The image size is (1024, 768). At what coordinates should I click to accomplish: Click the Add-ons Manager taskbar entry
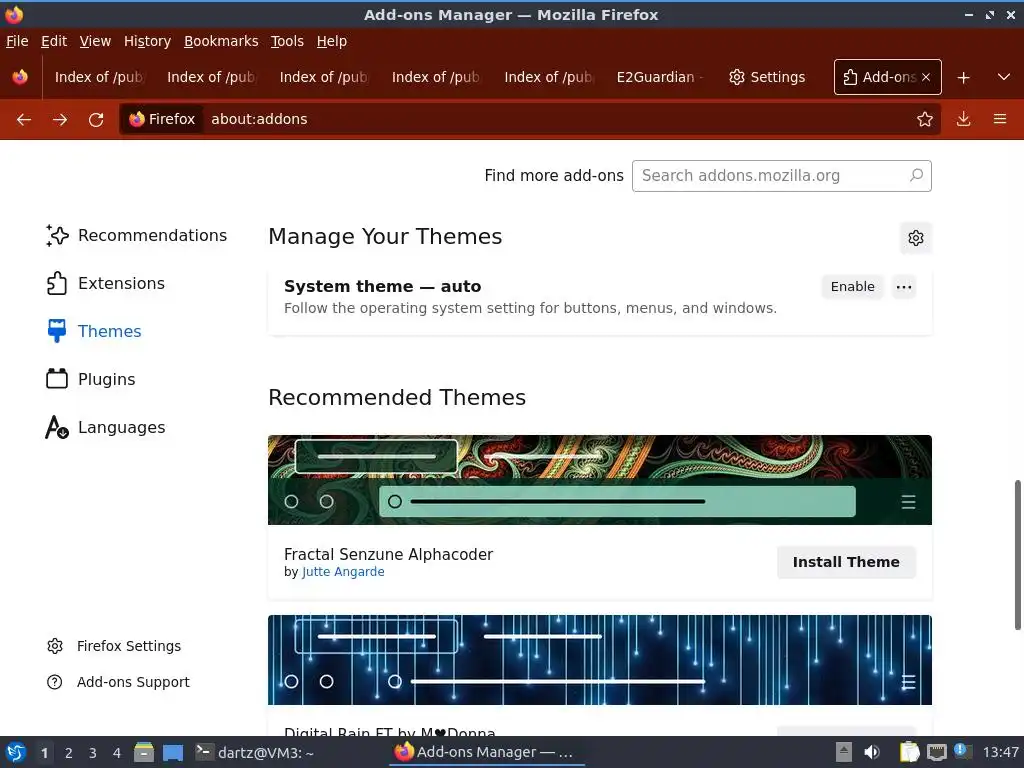pos(487,752)
